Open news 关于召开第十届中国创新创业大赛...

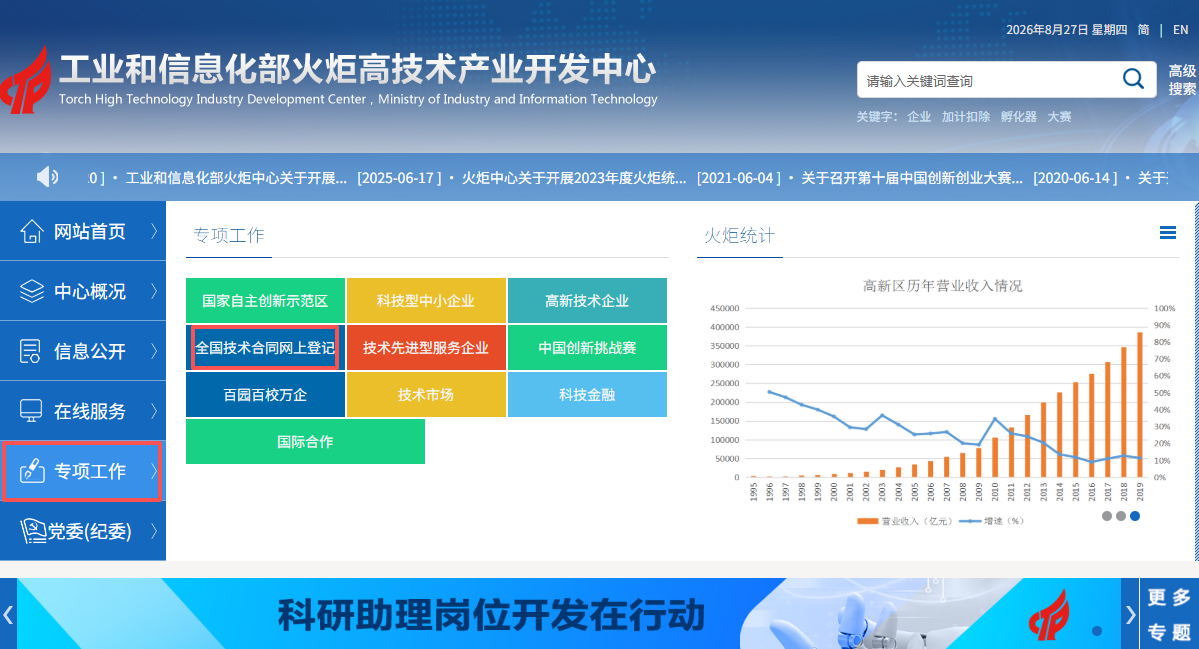(x=911, y=178)
